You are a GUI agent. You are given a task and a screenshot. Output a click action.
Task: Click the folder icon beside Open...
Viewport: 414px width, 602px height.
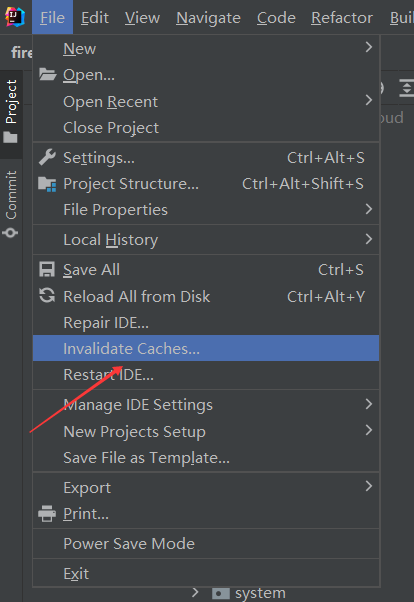[47, 74]
